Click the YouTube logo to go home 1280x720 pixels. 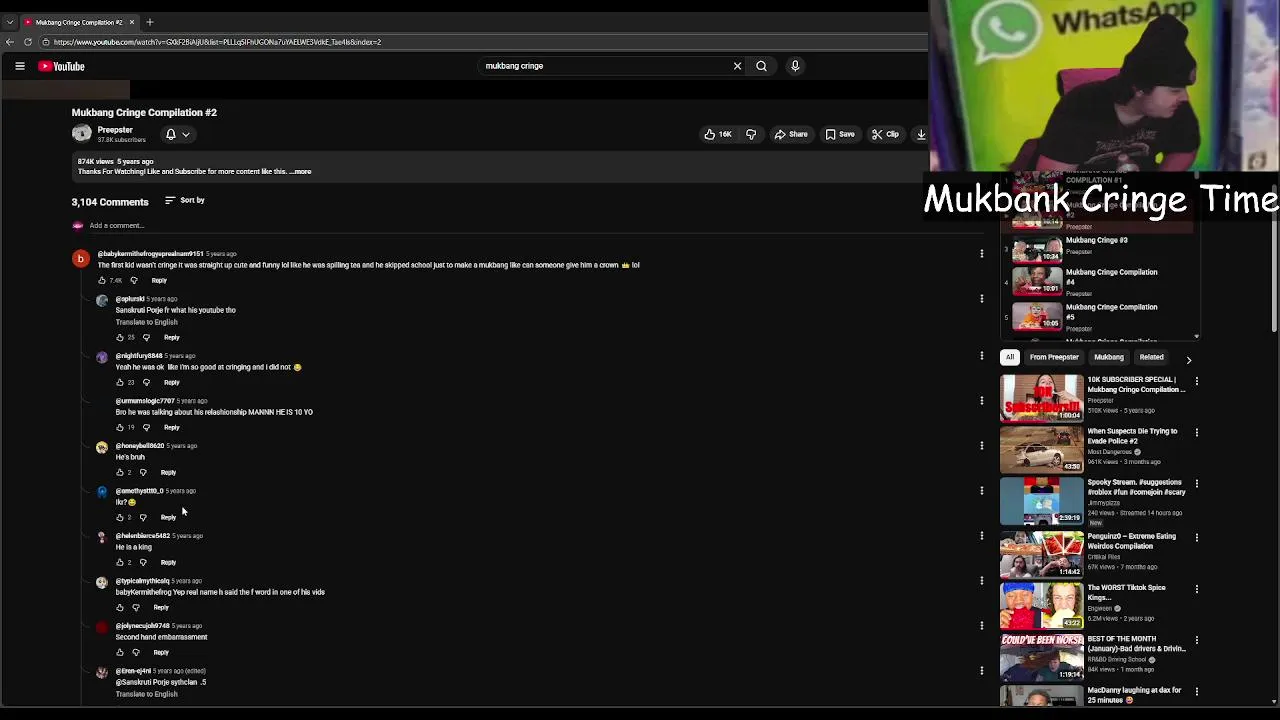[x=62, y=66]
